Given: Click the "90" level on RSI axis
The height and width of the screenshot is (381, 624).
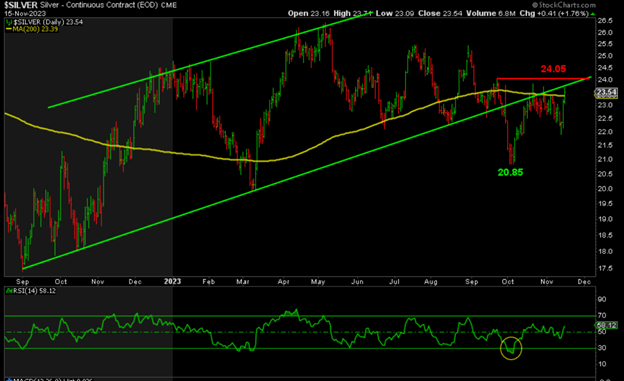Looking at the screenshot, I should click(x=602, y=299).
